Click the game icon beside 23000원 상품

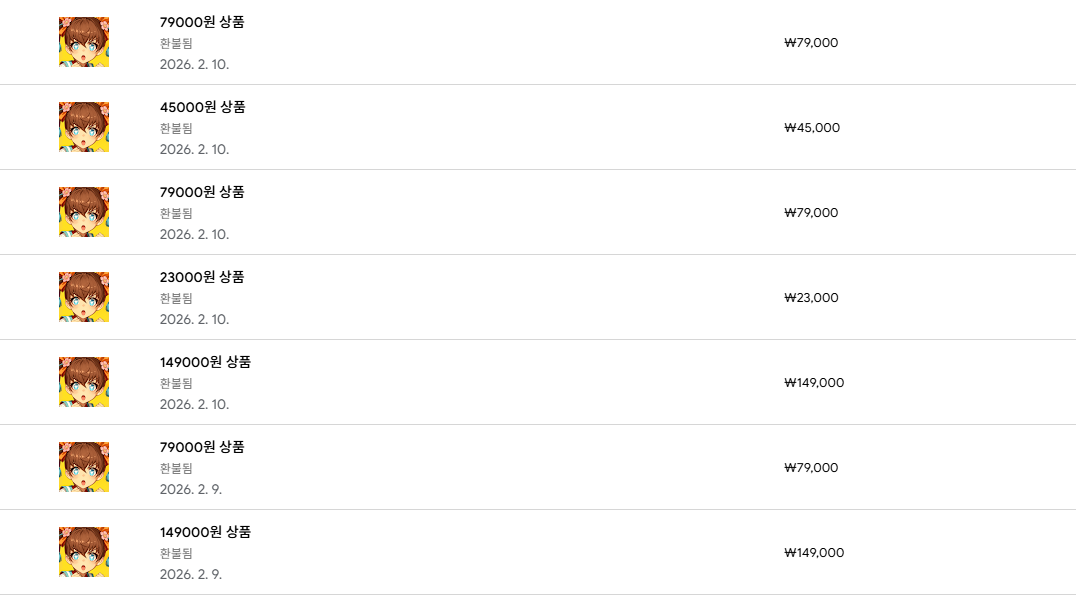pyautogui.click(x=84, y=297)
